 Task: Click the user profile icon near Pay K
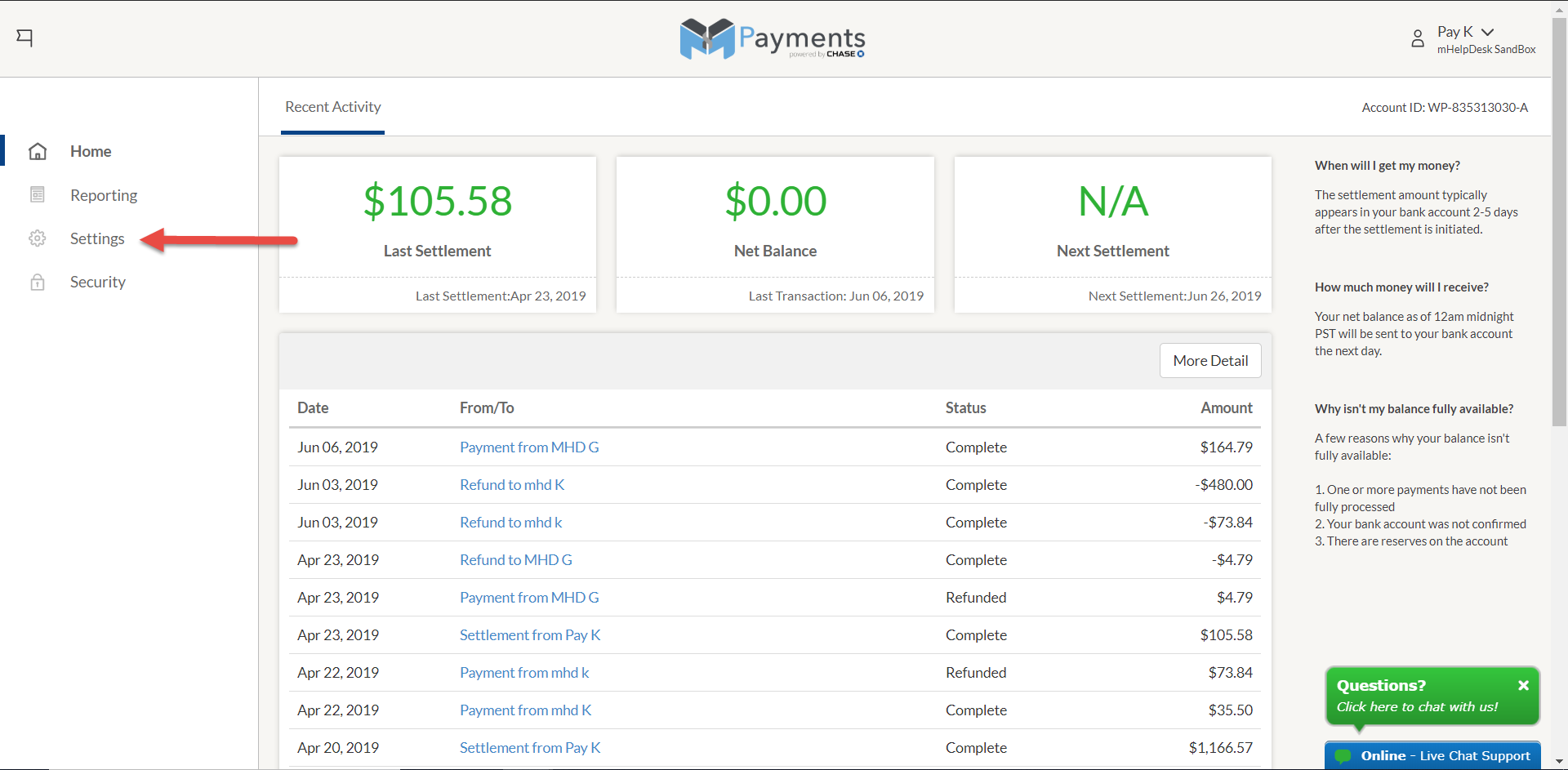point(1418,38)
